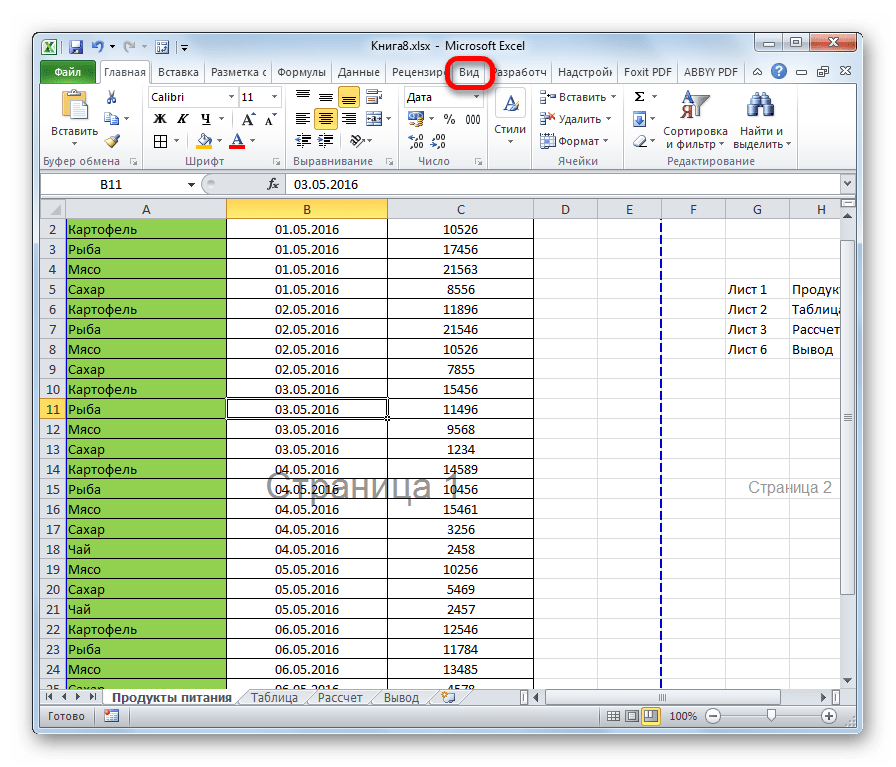Image resolution: width=896 pixels, height=767 pixels.
Task: Toggle bold formatting
Action: 160,119
